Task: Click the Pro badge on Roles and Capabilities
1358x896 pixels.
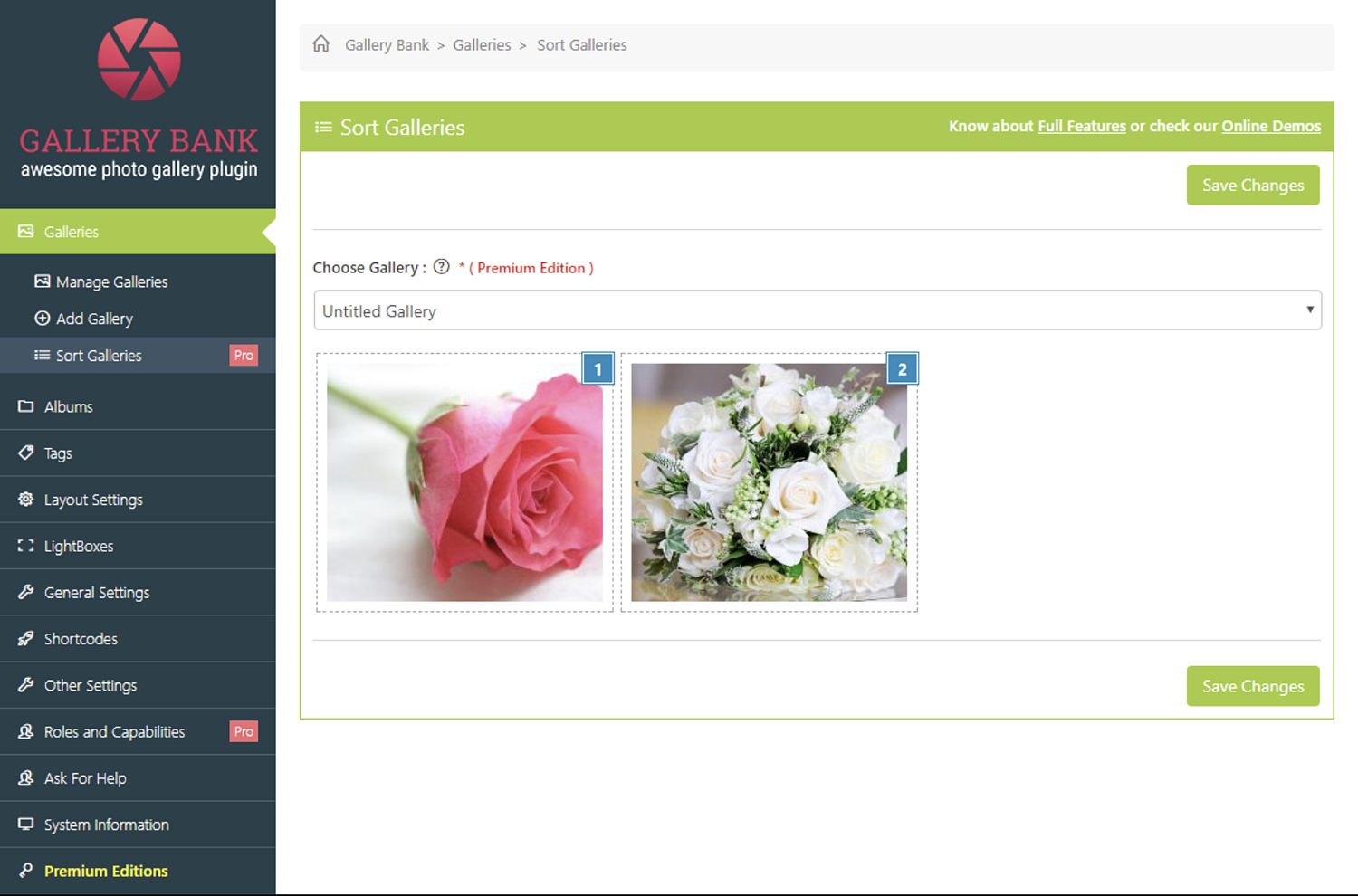Action: tap(244, 731)
